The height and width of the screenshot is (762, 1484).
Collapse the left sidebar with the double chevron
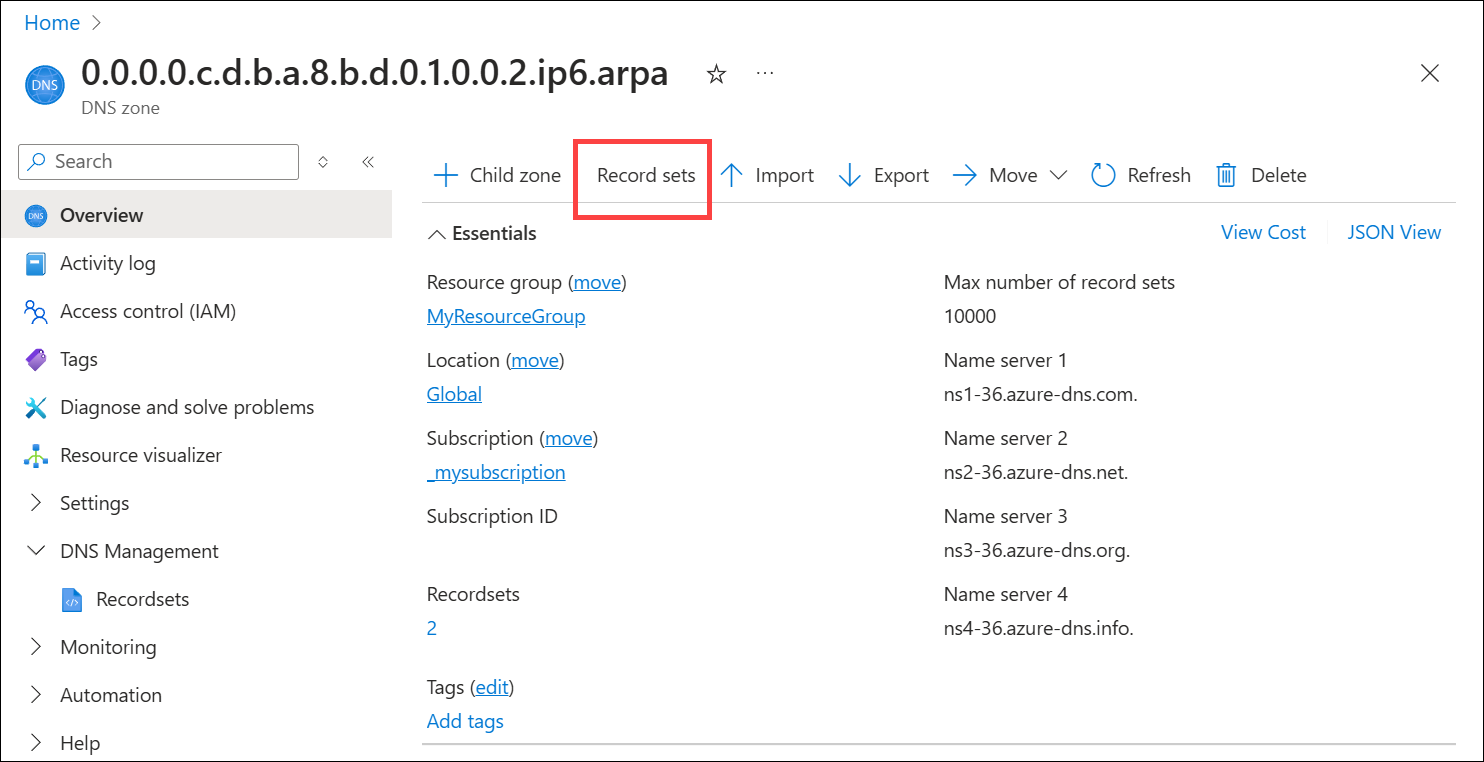click(367, 160)
